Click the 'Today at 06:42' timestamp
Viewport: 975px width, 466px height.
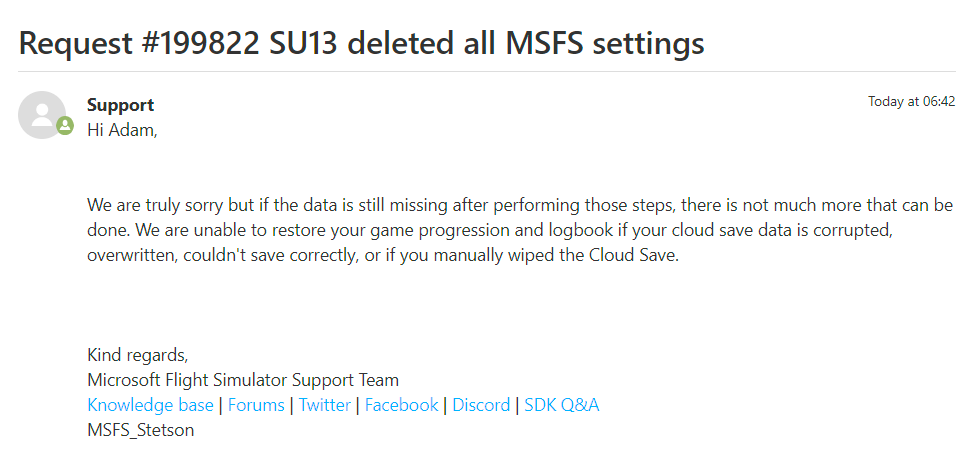point(912,101)
